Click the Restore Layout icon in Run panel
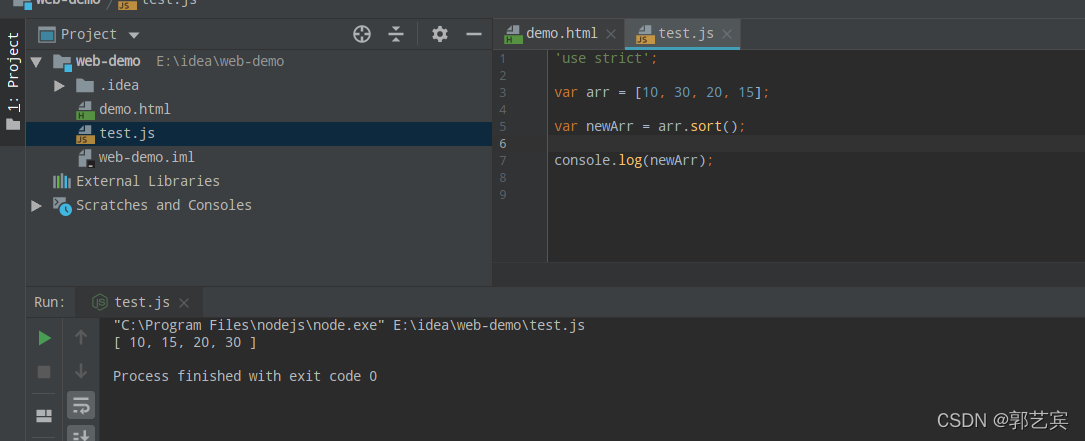 [44, 415]
